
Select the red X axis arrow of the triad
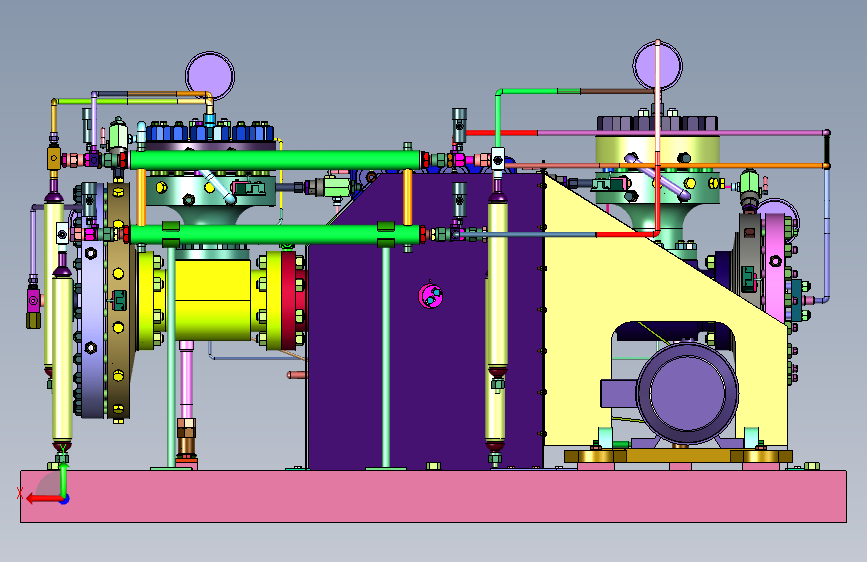(x=44, y=499)
